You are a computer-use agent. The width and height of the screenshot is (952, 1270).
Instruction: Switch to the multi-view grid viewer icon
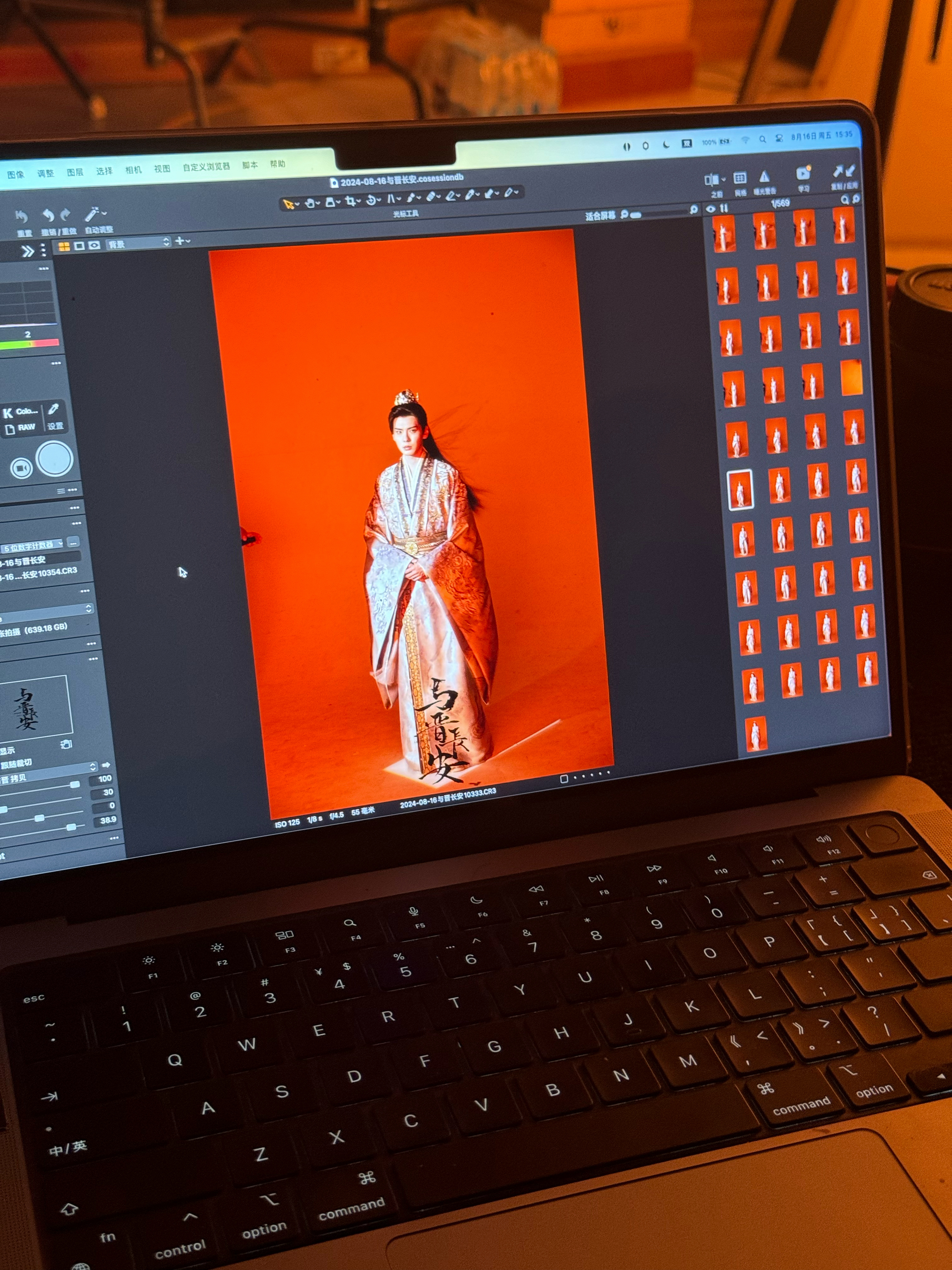click(64, 246)
